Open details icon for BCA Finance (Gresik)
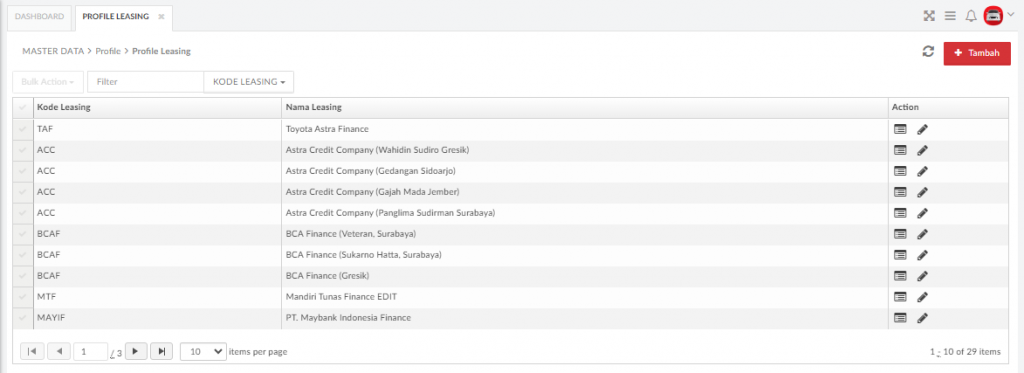Image resolution: width=1024 pixels, height=373 pixels. coord(900,276)
